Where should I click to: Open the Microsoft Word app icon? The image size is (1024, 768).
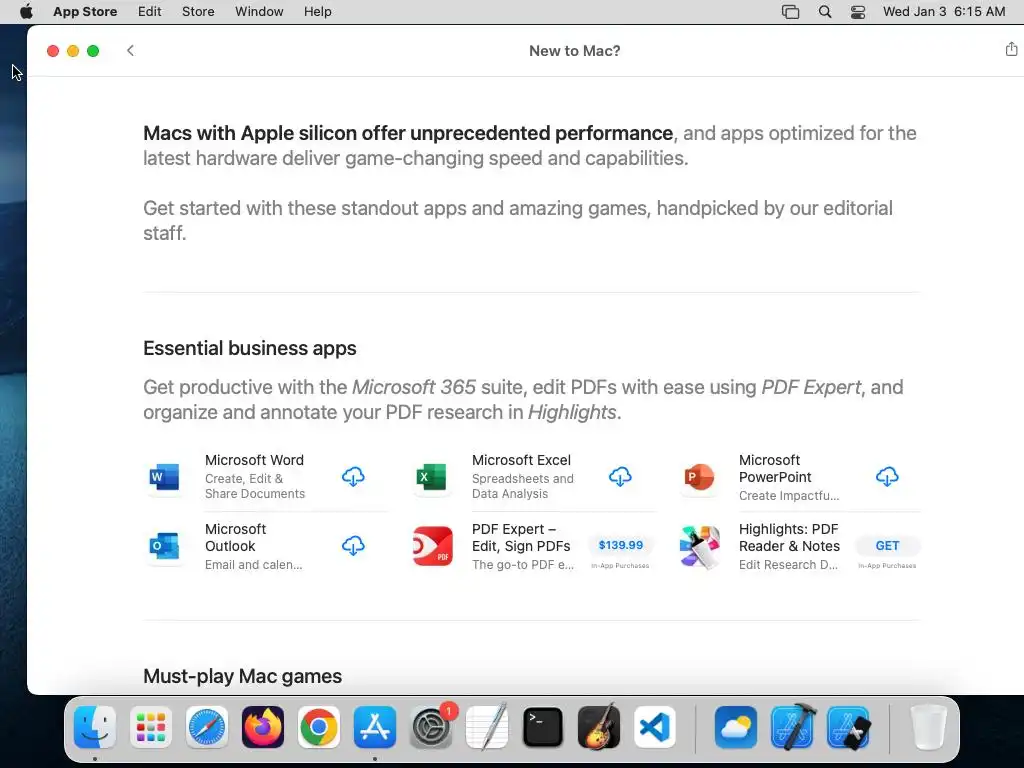click(x=165, y=477)
